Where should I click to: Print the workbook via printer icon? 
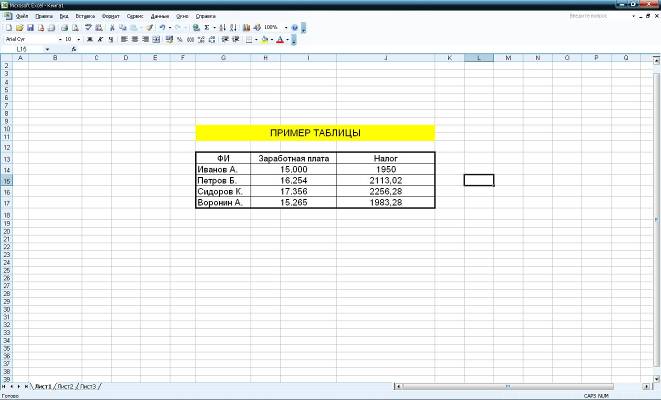[64, 28]
